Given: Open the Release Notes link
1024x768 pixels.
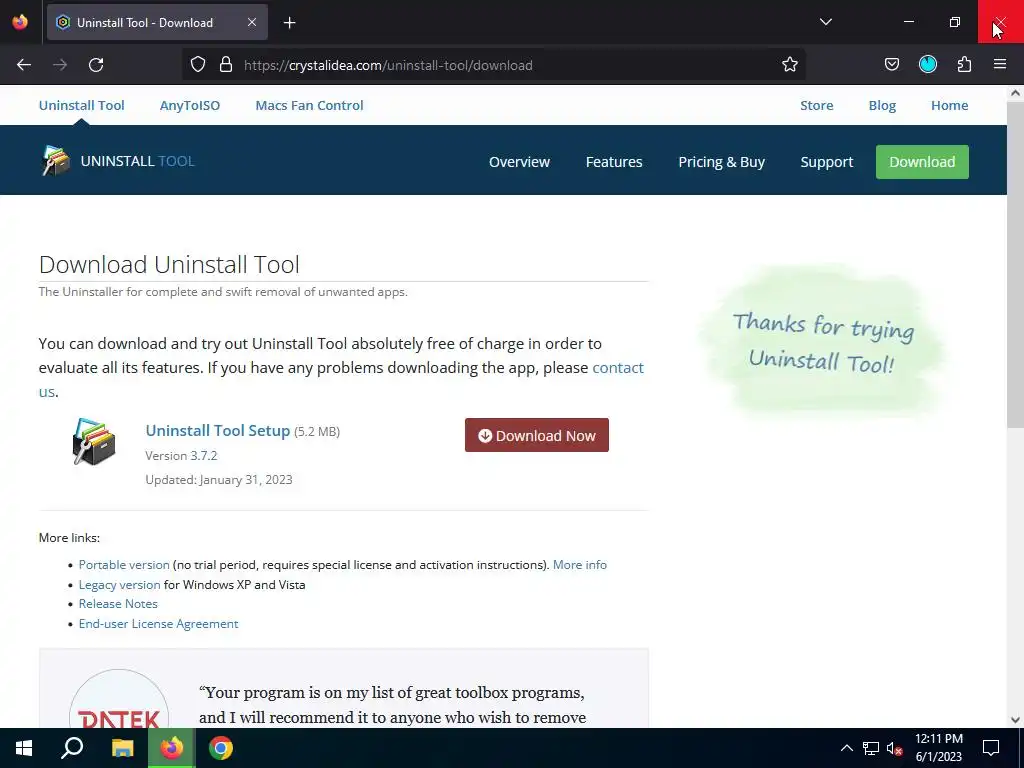Looking at the screenshot, I should (118, 604).
